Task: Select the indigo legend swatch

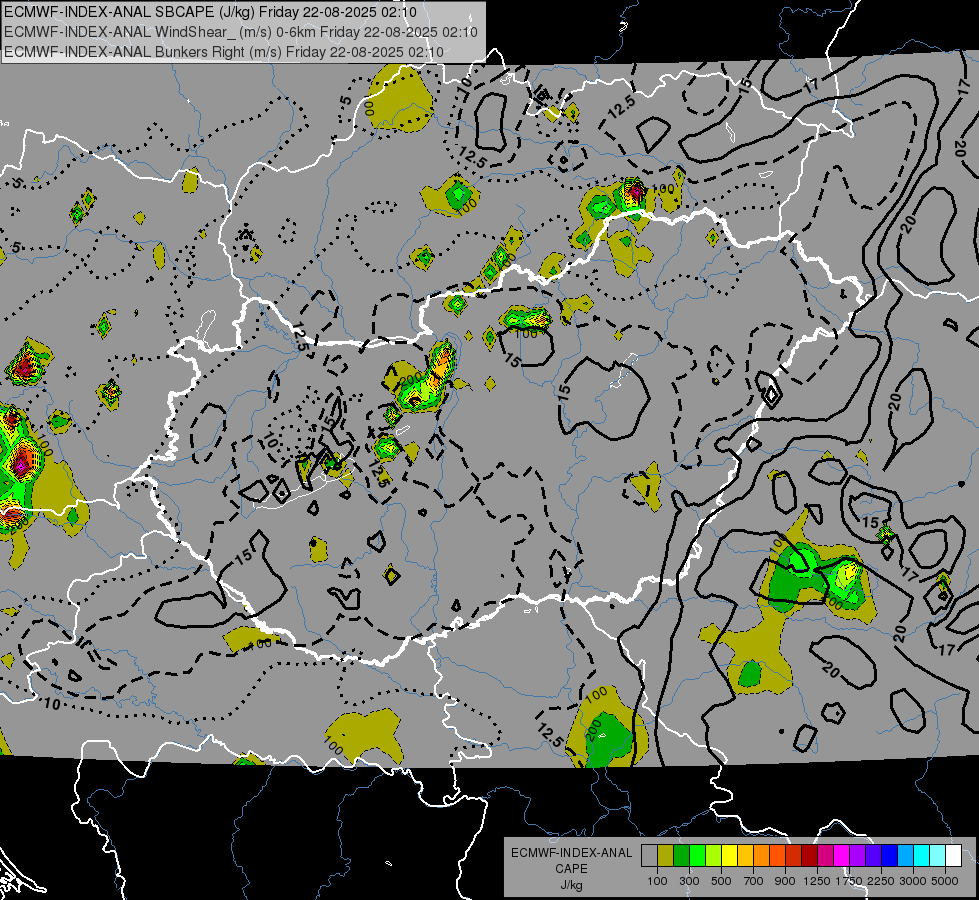Action: [873, 856]
